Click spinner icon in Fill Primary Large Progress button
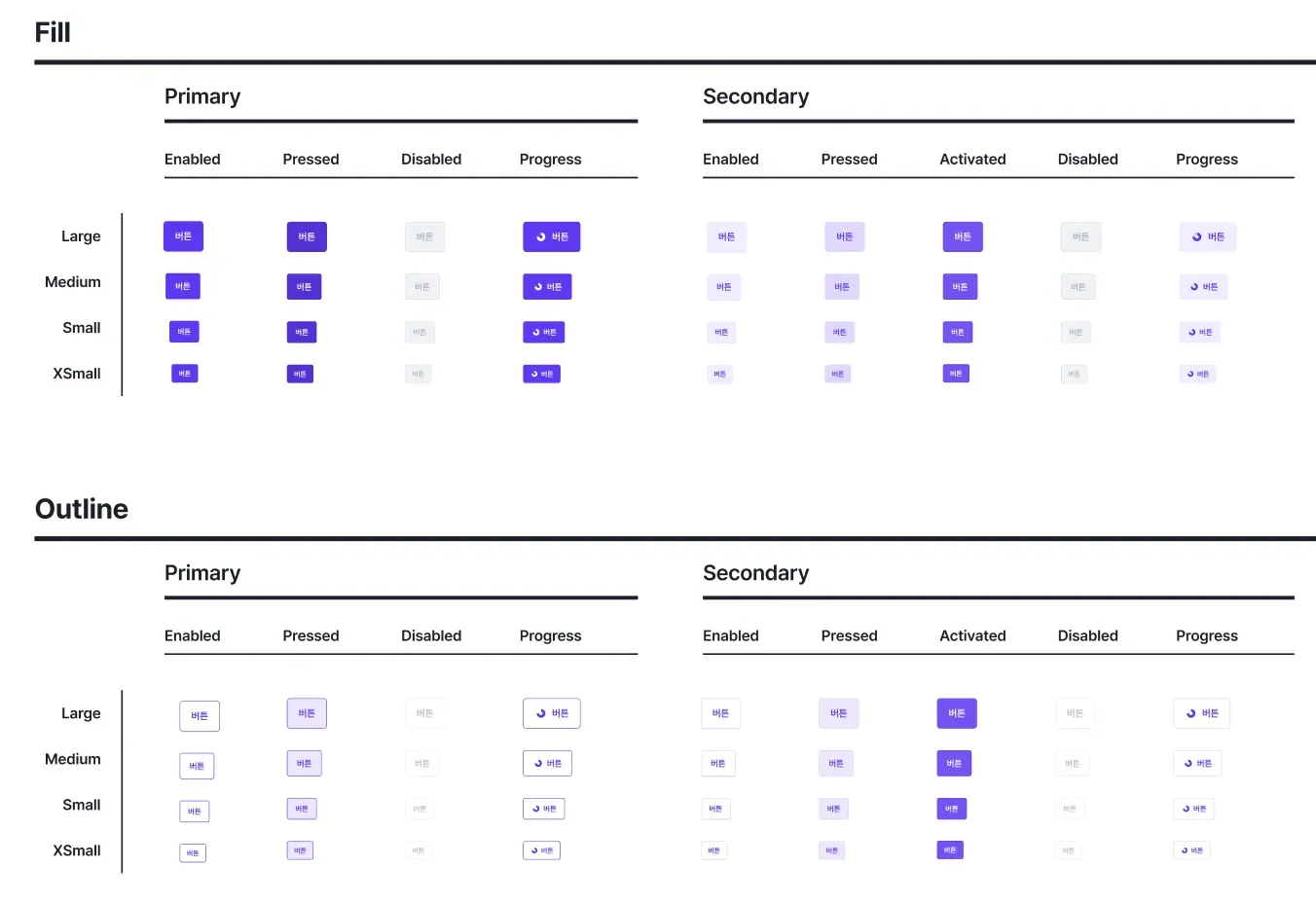The image size is (1316, 903). pyautogui.click(x=541, y=237)
